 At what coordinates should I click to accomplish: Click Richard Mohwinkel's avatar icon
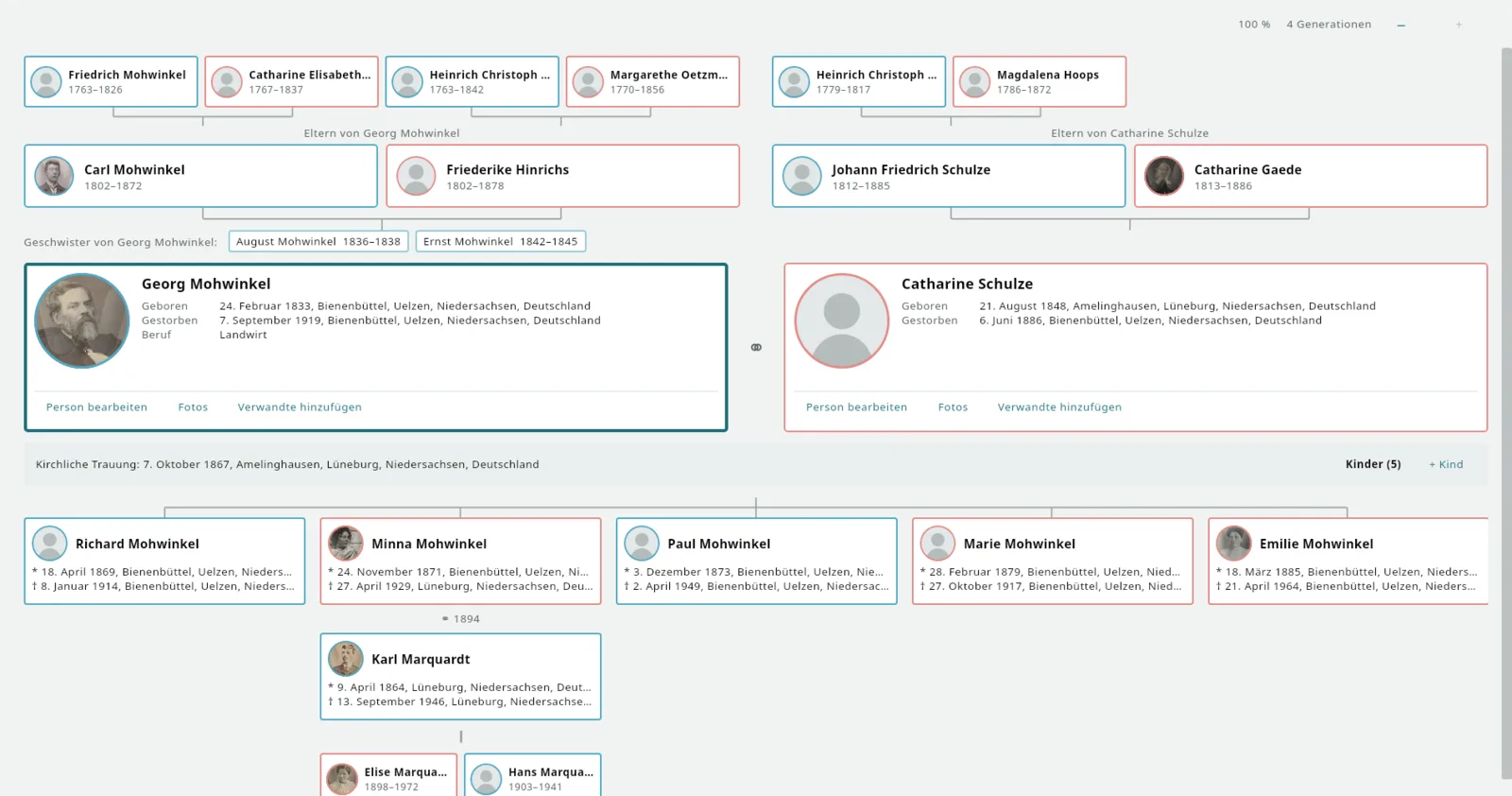pyautogui.click(x=50, y=544)
